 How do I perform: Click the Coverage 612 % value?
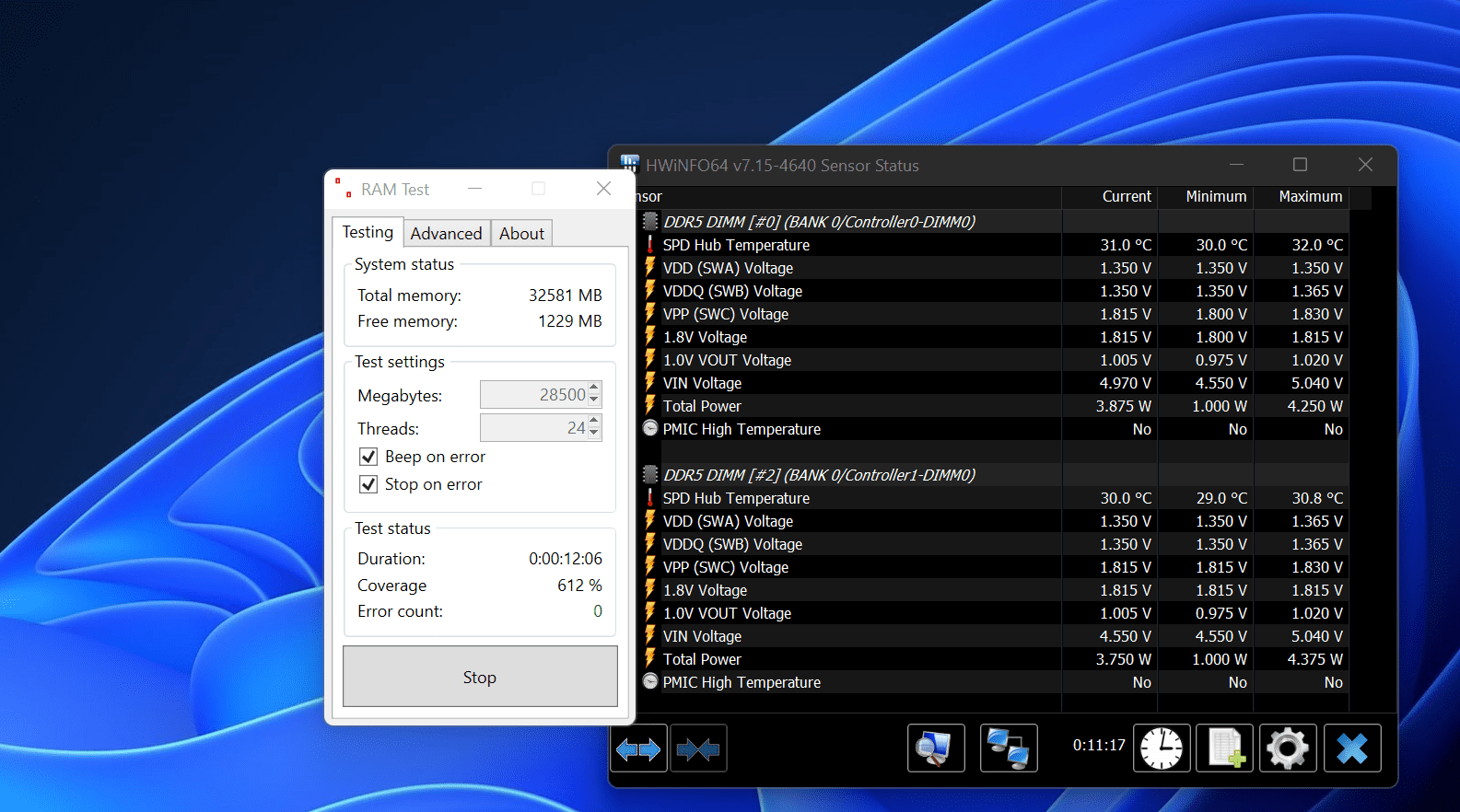tap(579, 586)
